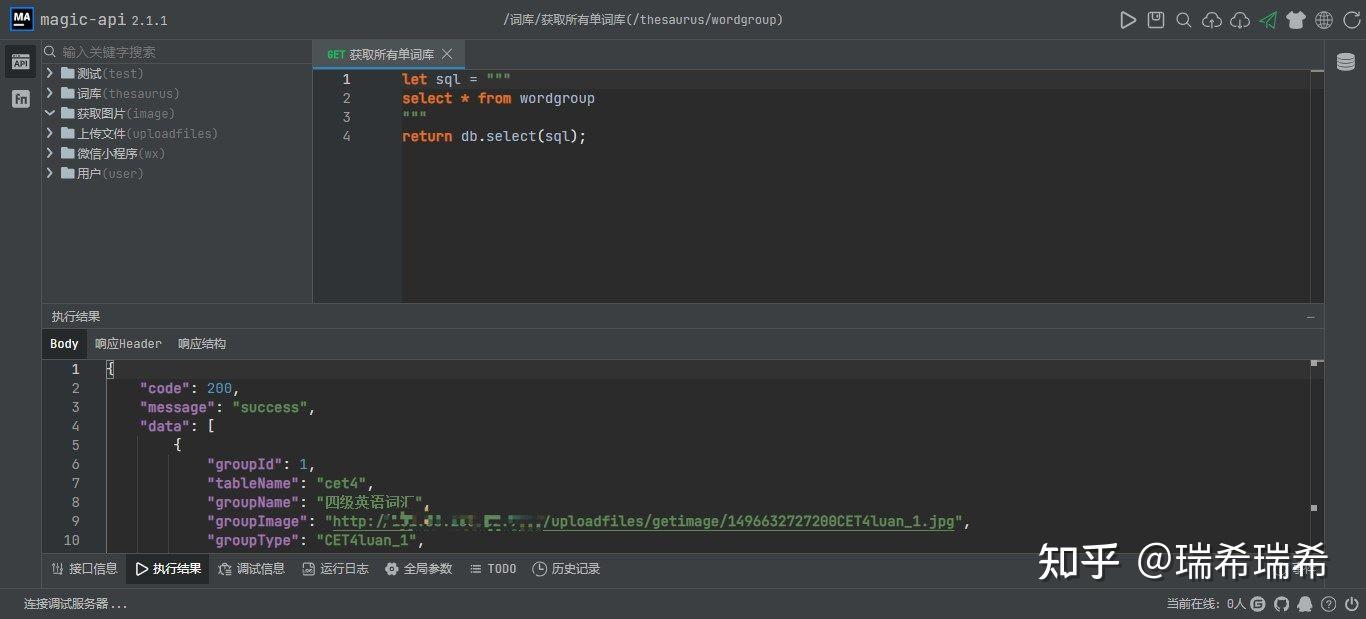Open the 全局参数 bottom tab
This screenshot has width=1366, height=619.
click(419, 569)
